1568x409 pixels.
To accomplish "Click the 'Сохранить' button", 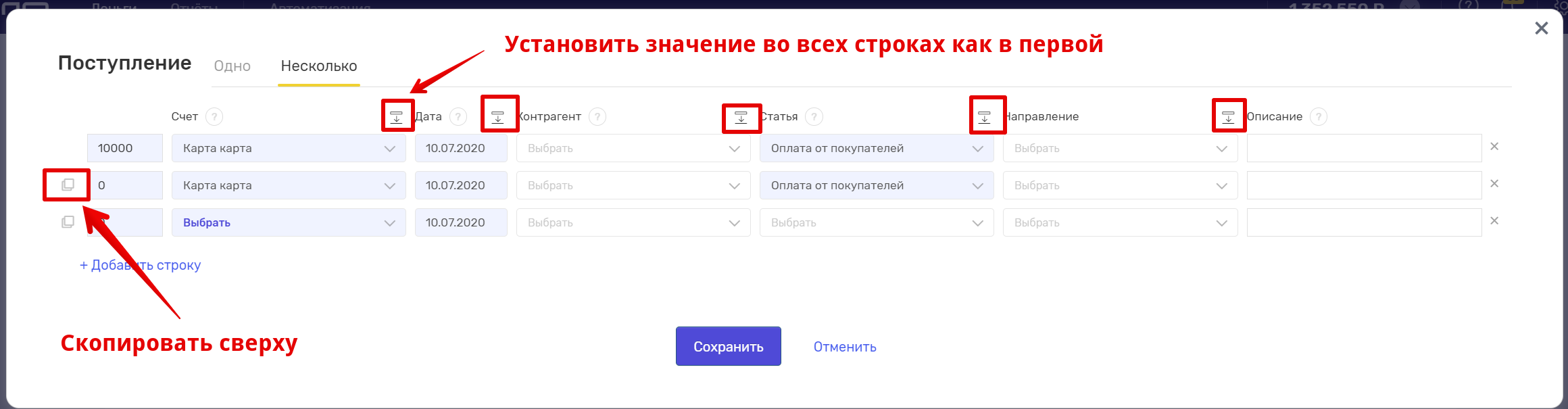I will tap(729, 346).
